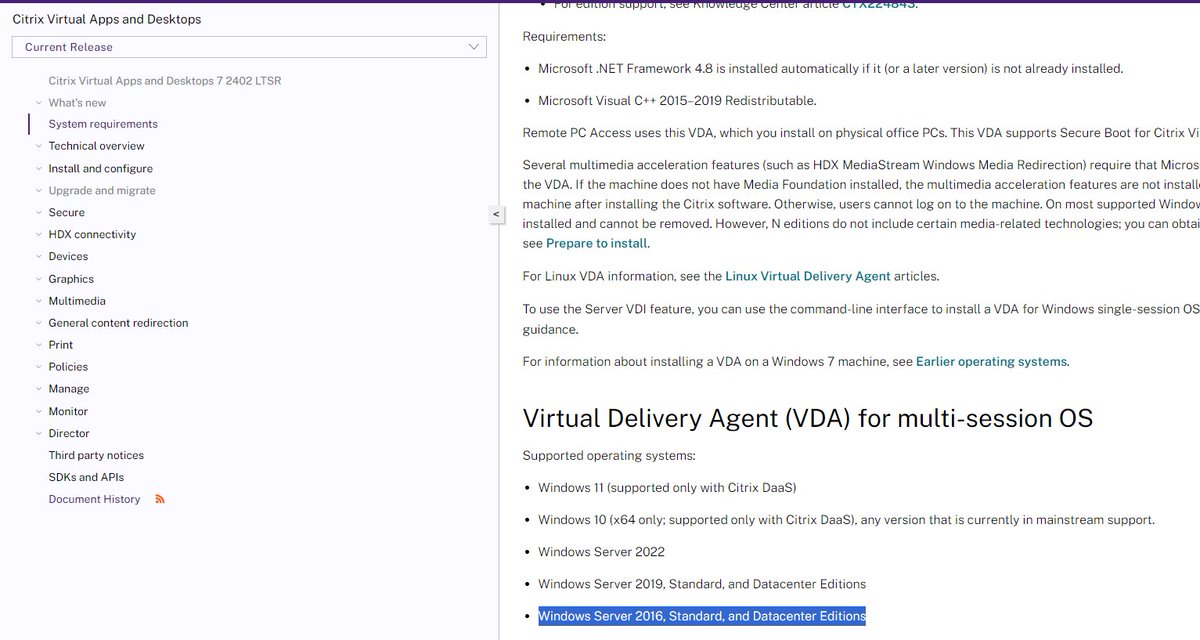Open the Upgrade and migrate section

tap(102, 191)
